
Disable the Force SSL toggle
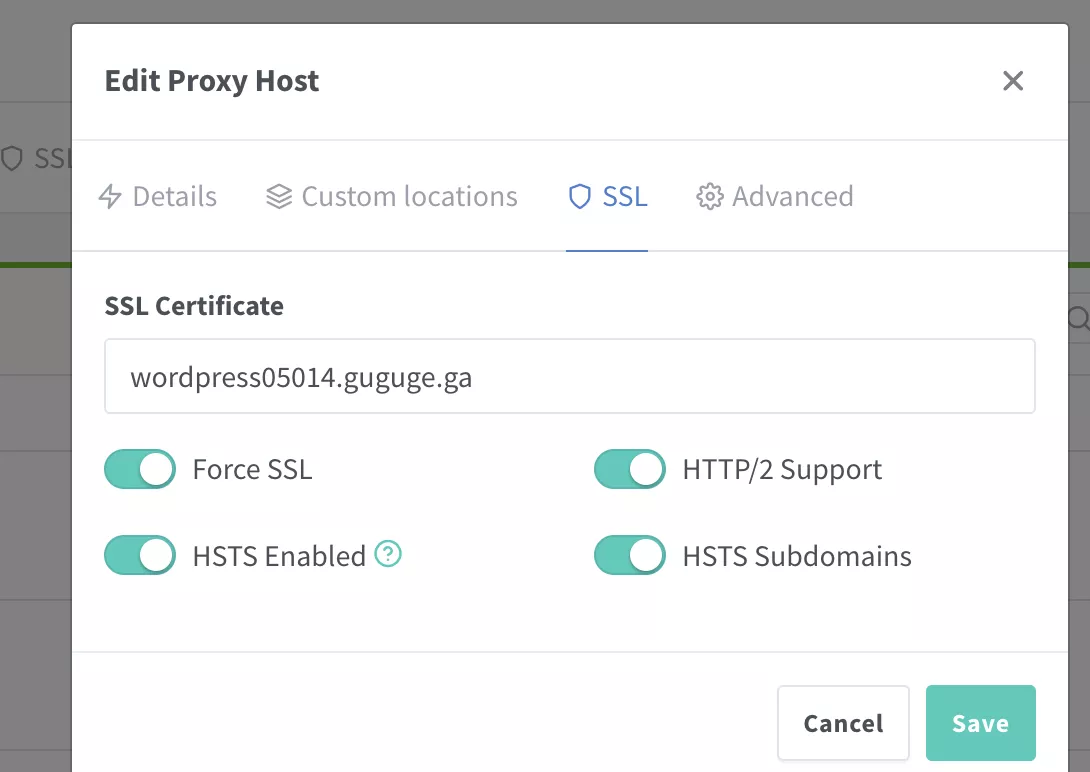coord(140,469)
